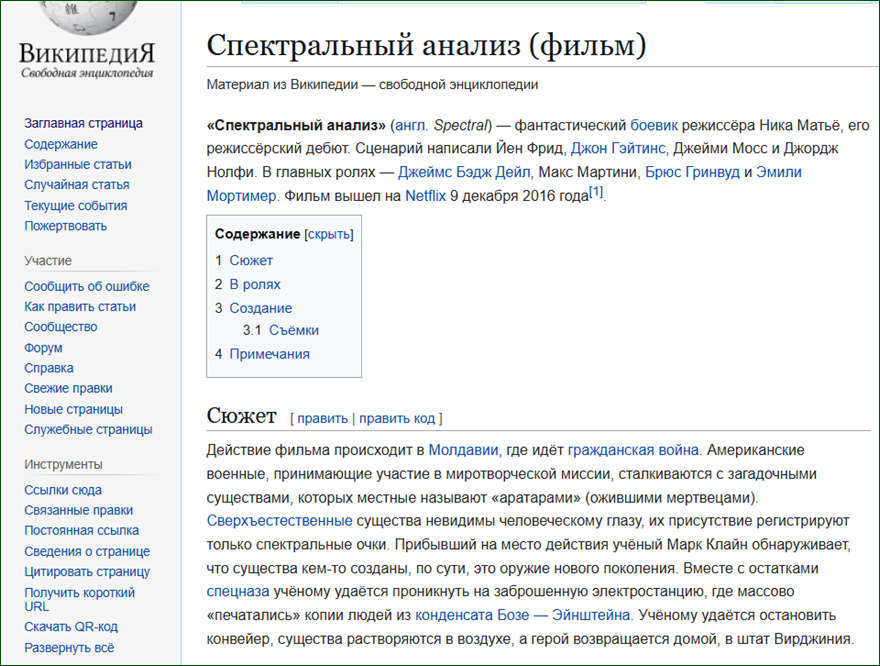Click Скачать QR-код link
This screenshot has width=880, height=666.
click(71, 627)
